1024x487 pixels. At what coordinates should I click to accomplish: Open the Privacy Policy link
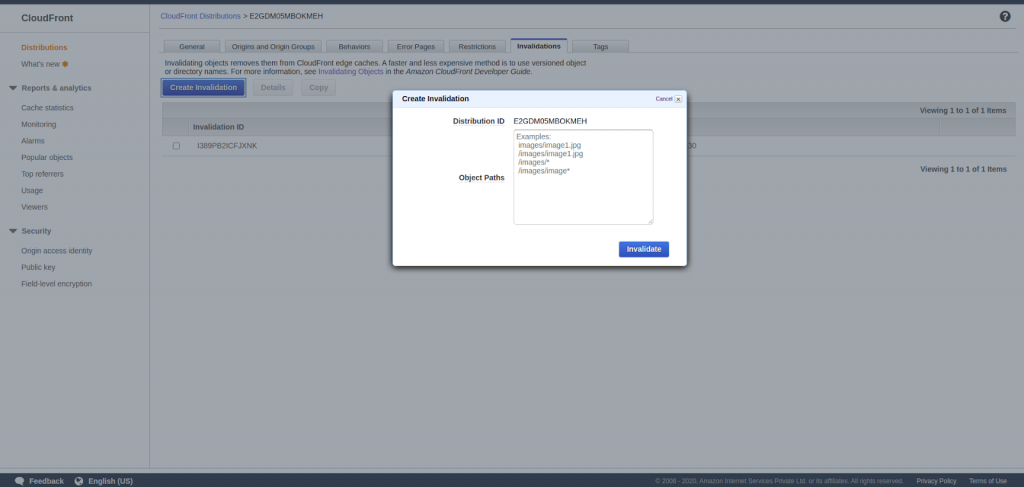point(936,481)
